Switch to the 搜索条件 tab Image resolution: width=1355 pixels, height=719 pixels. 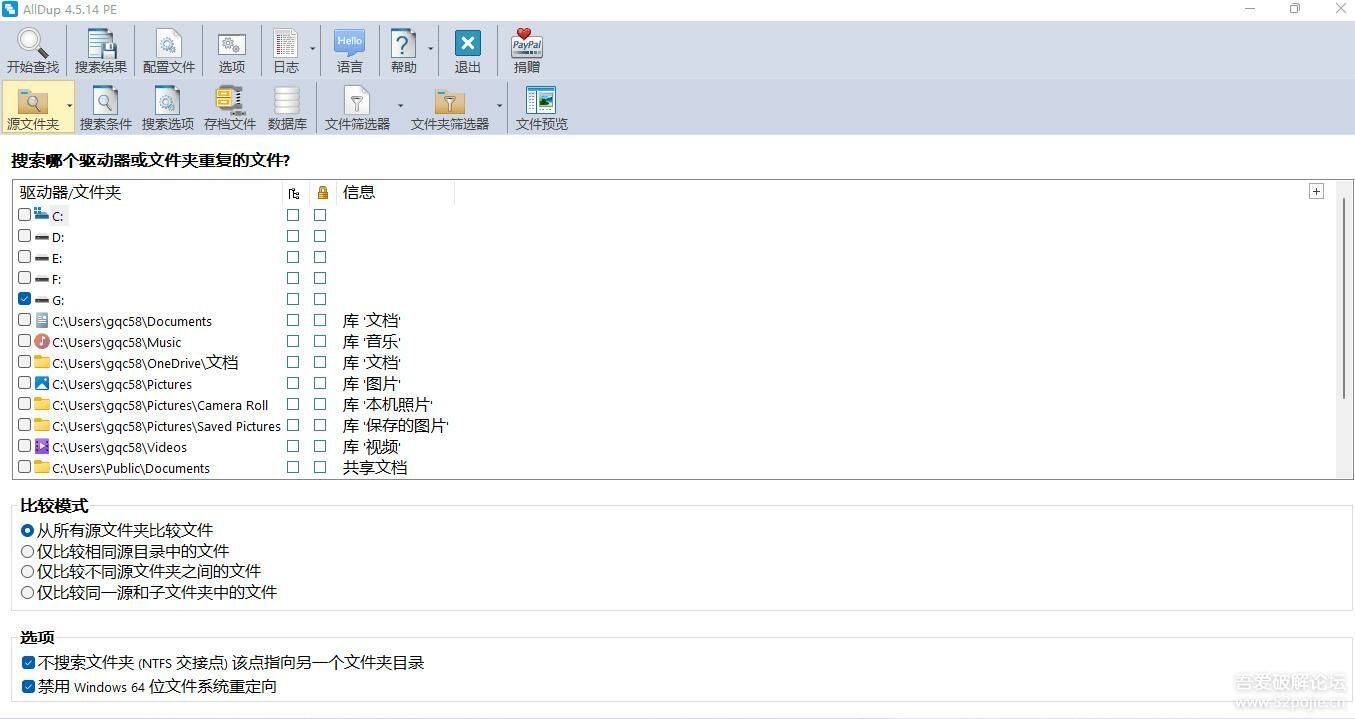coord(106,108)
